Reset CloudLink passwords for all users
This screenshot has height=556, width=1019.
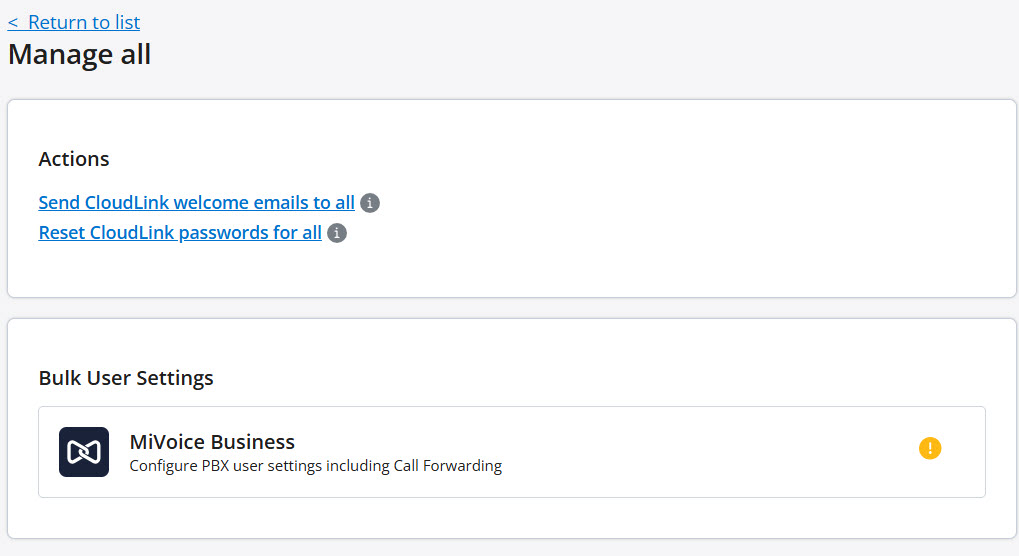(x=180, y=233)
